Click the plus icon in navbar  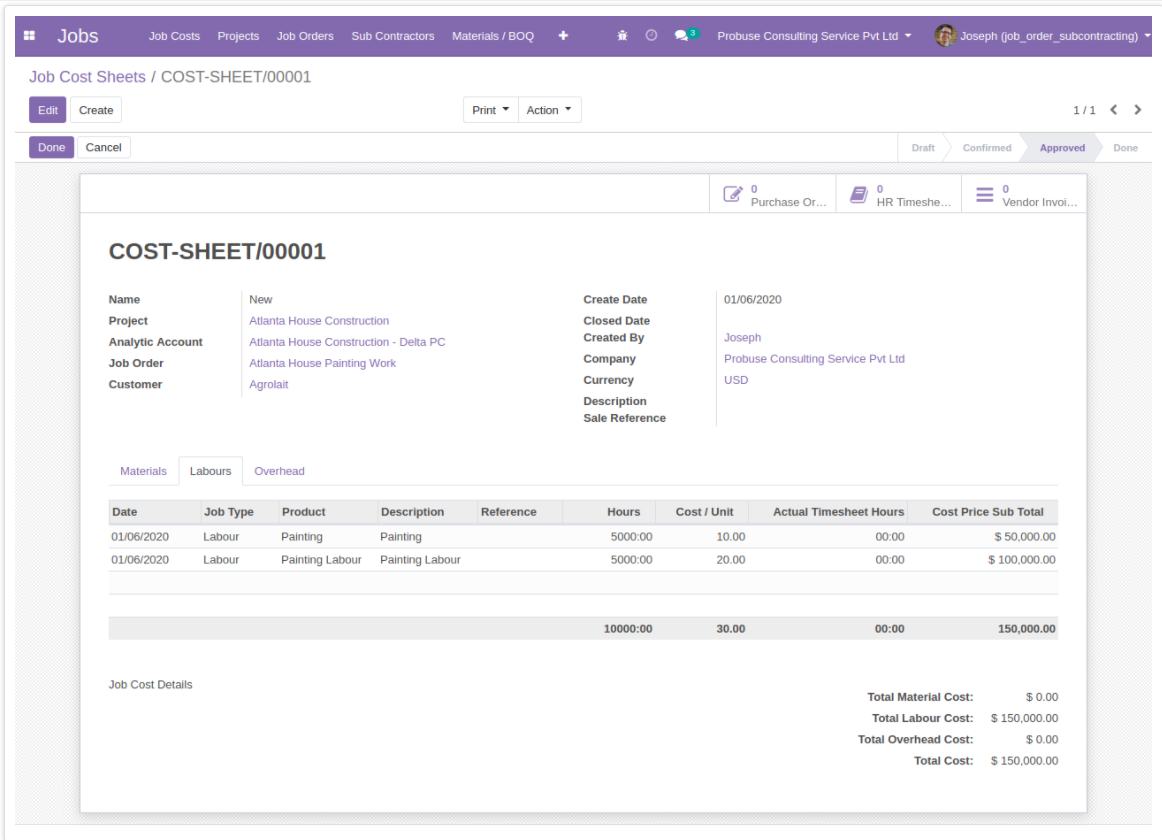coord(563,36)
